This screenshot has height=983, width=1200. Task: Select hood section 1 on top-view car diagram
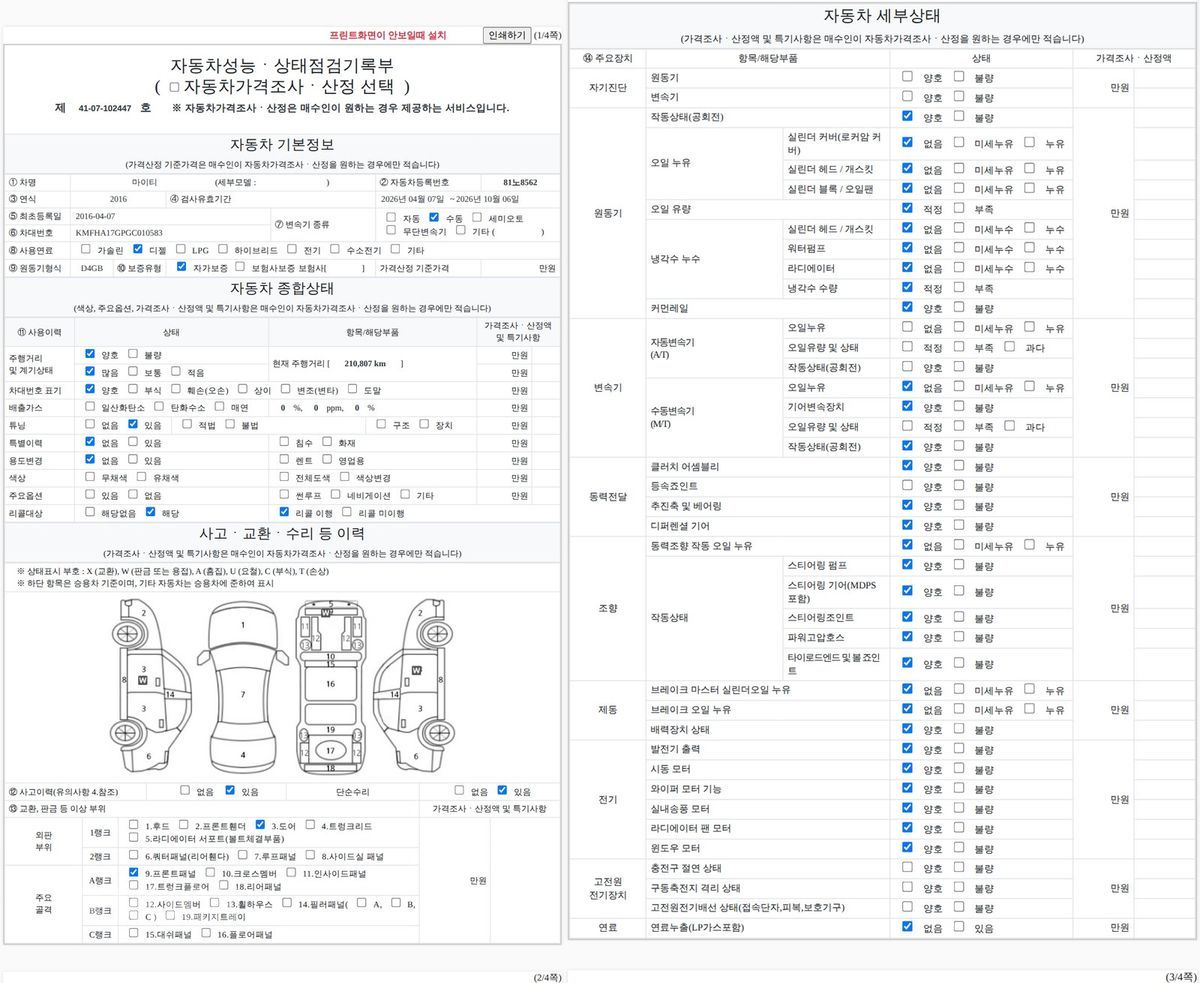[242, 625]
